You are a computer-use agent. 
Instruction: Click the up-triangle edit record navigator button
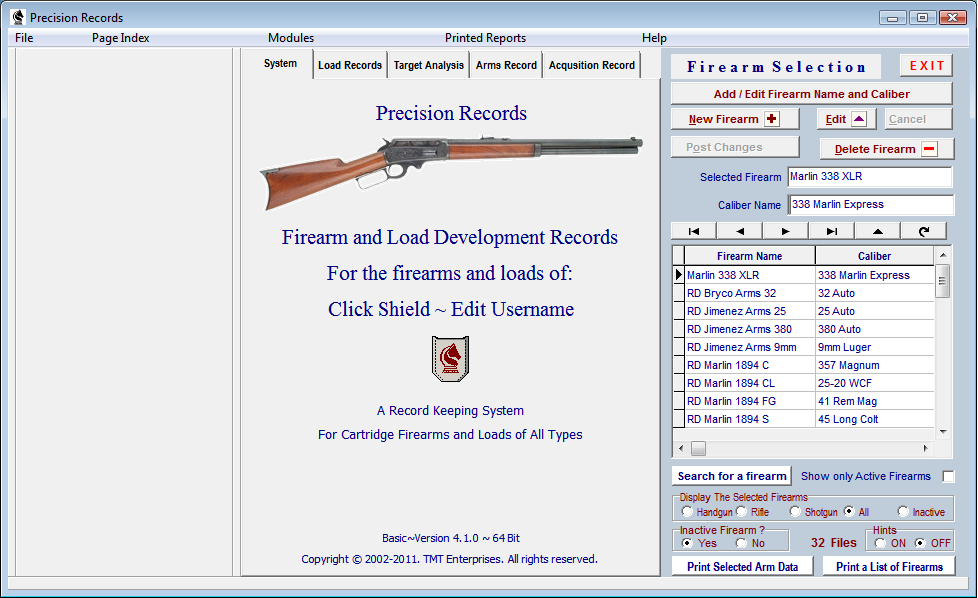point(878,231)
